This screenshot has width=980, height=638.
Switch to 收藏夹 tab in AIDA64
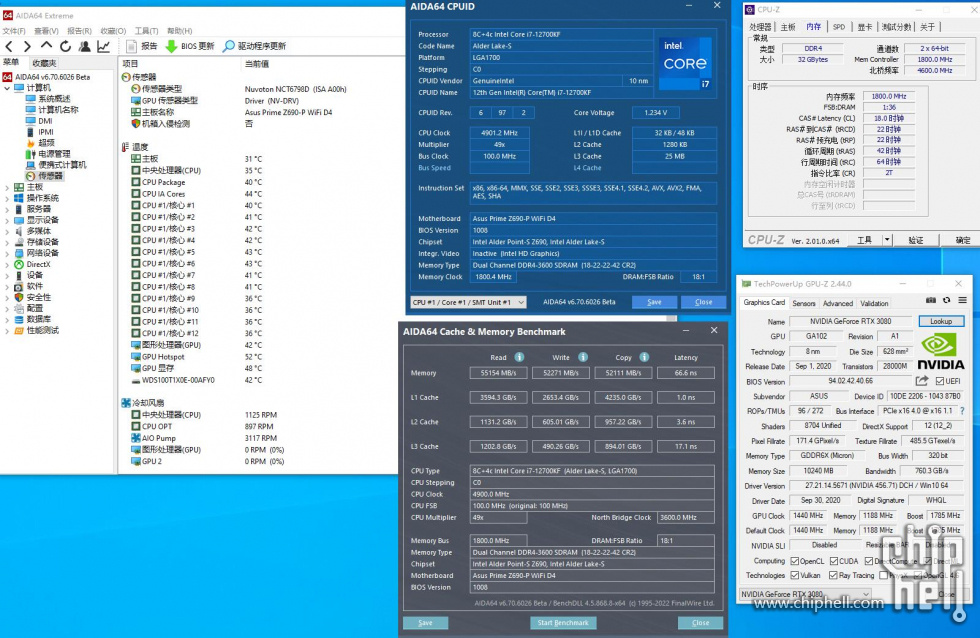tap(44, 62)
